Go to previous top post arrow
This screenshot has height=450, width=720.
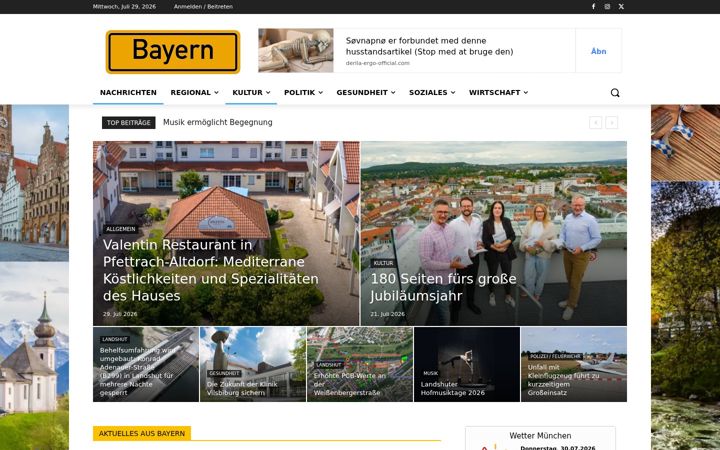[596, 123]
